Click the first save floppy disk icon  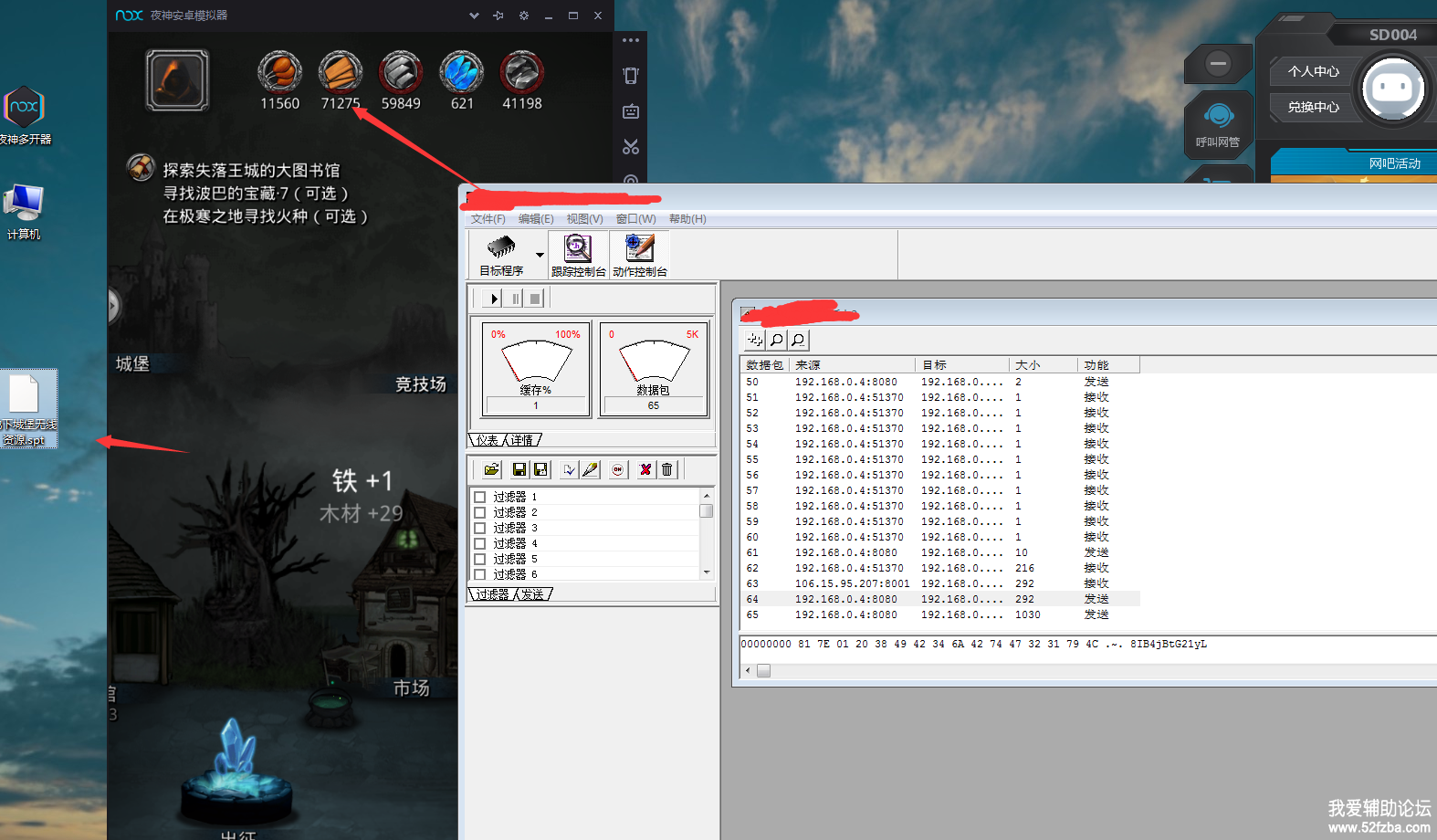point(519,469)
